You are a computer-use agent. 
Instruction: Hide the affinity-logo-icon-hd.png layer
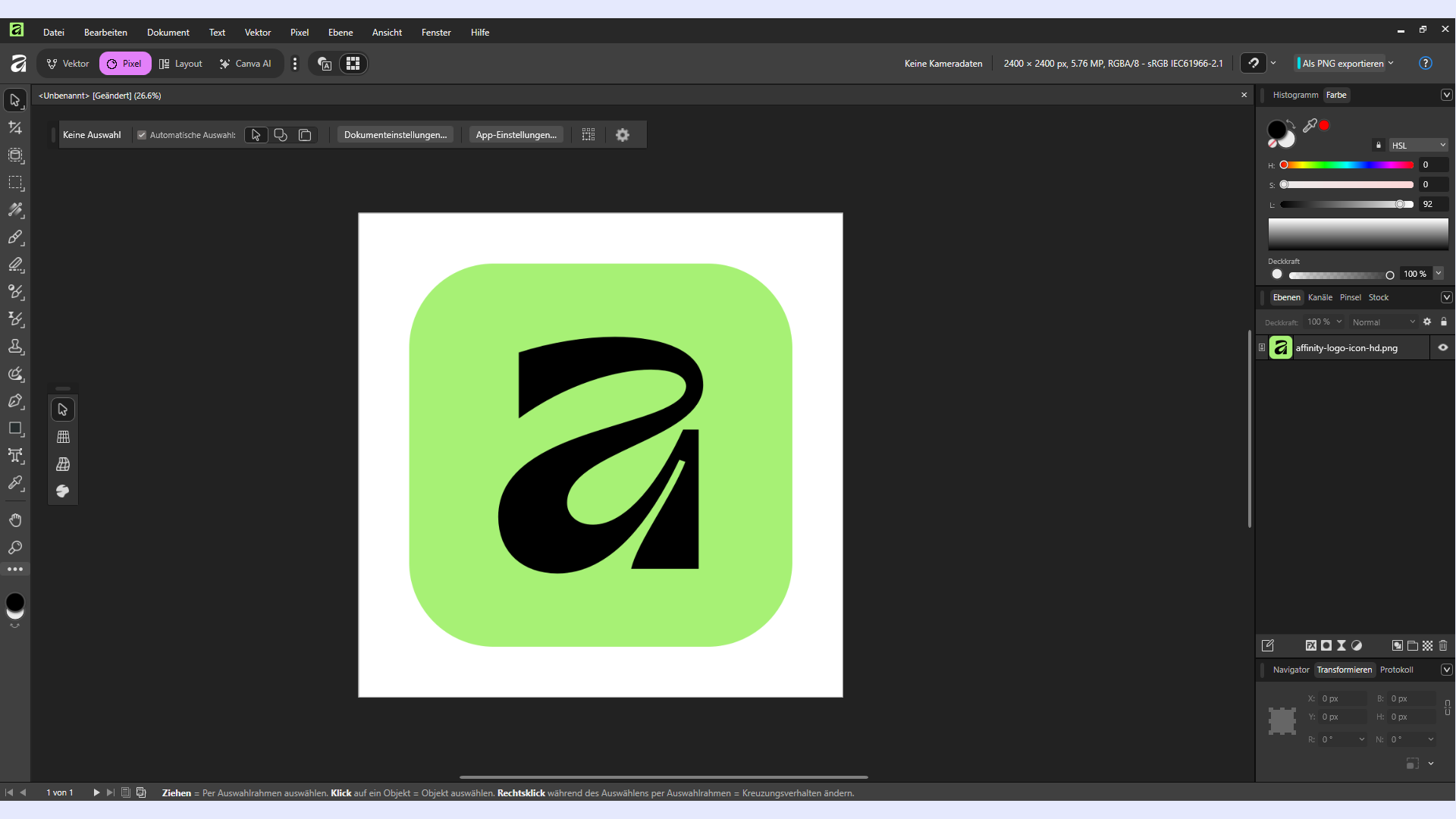tap(1443, 348)
